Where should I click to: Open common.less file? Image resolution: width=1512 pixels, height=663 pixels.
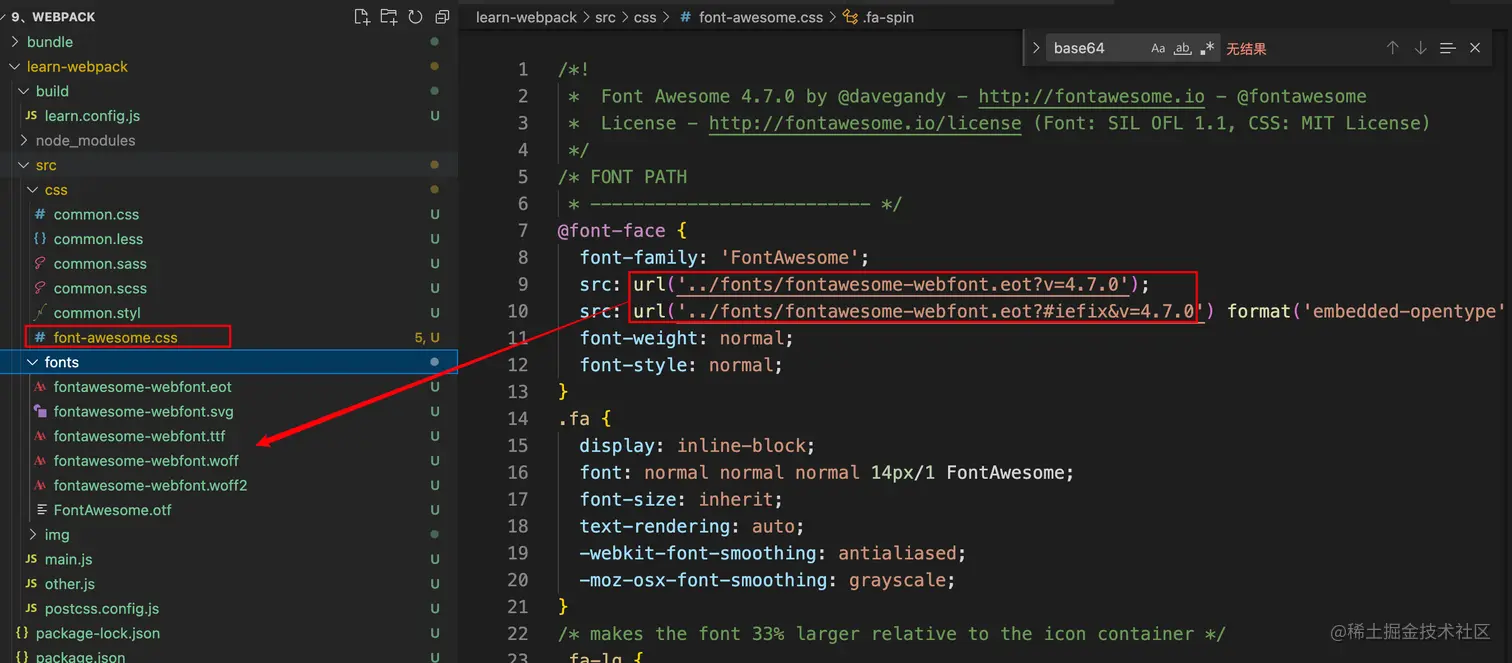pos(98,239)
